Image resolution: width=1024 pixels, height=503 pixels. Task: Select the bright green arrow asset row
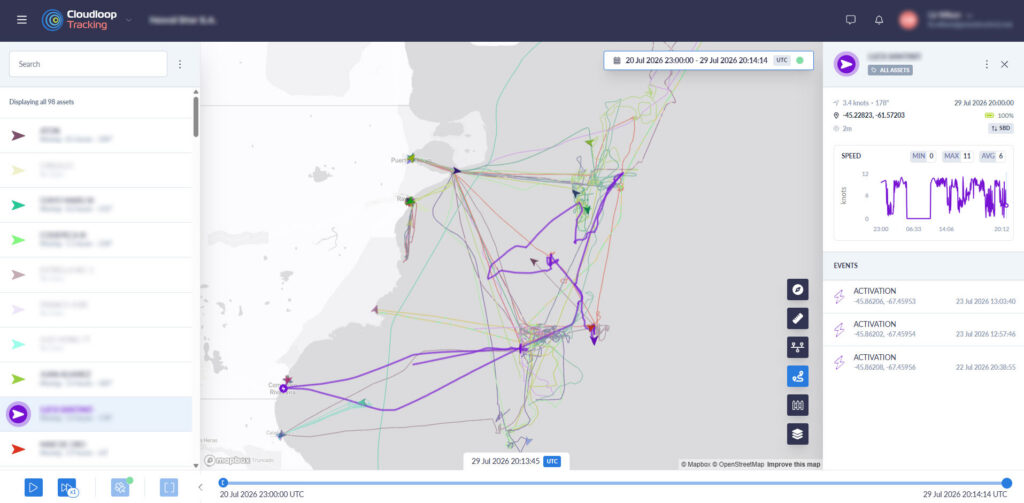point(96,240)
